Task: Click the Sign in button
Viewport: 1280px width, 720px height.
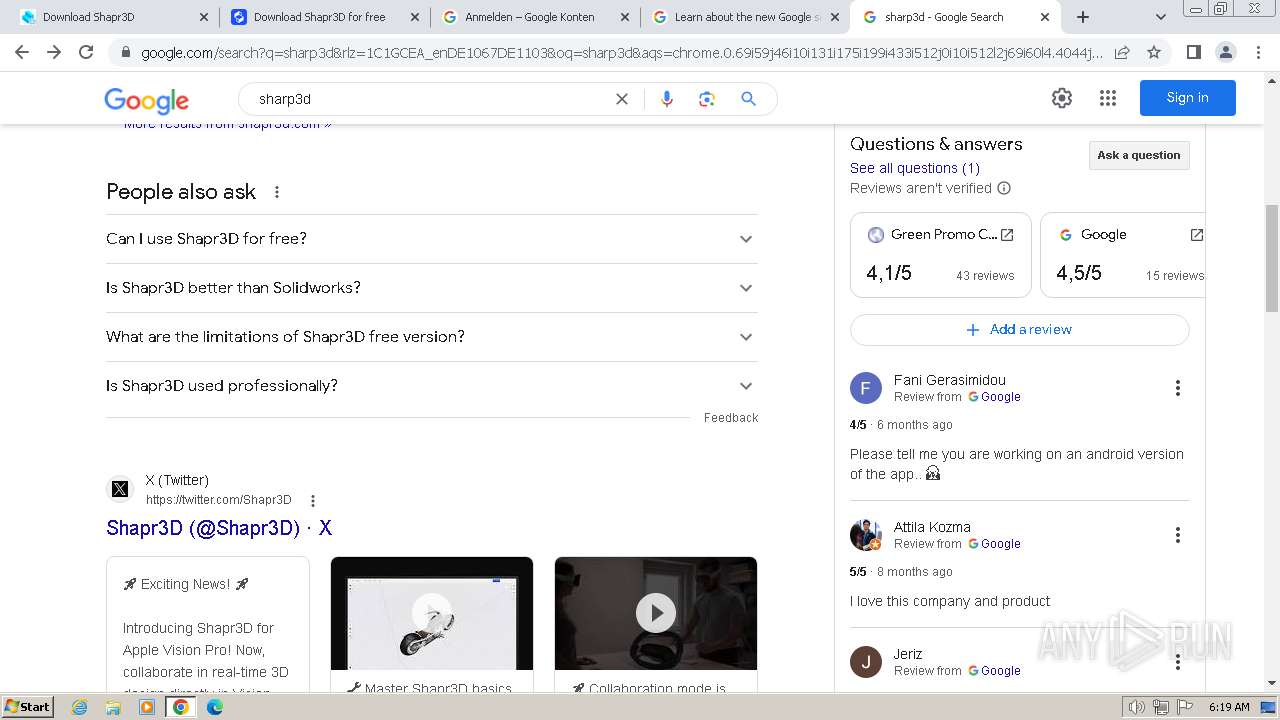Action: [1187, 97]
